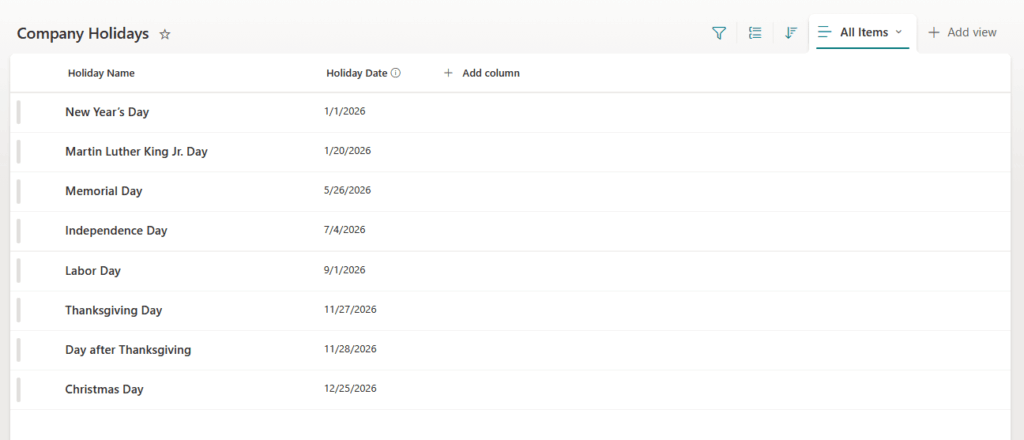The height and width of the screenshot is (440, 1024).
Task: Open the Thanksgiving Day item
Action: (x=114, y=311)
